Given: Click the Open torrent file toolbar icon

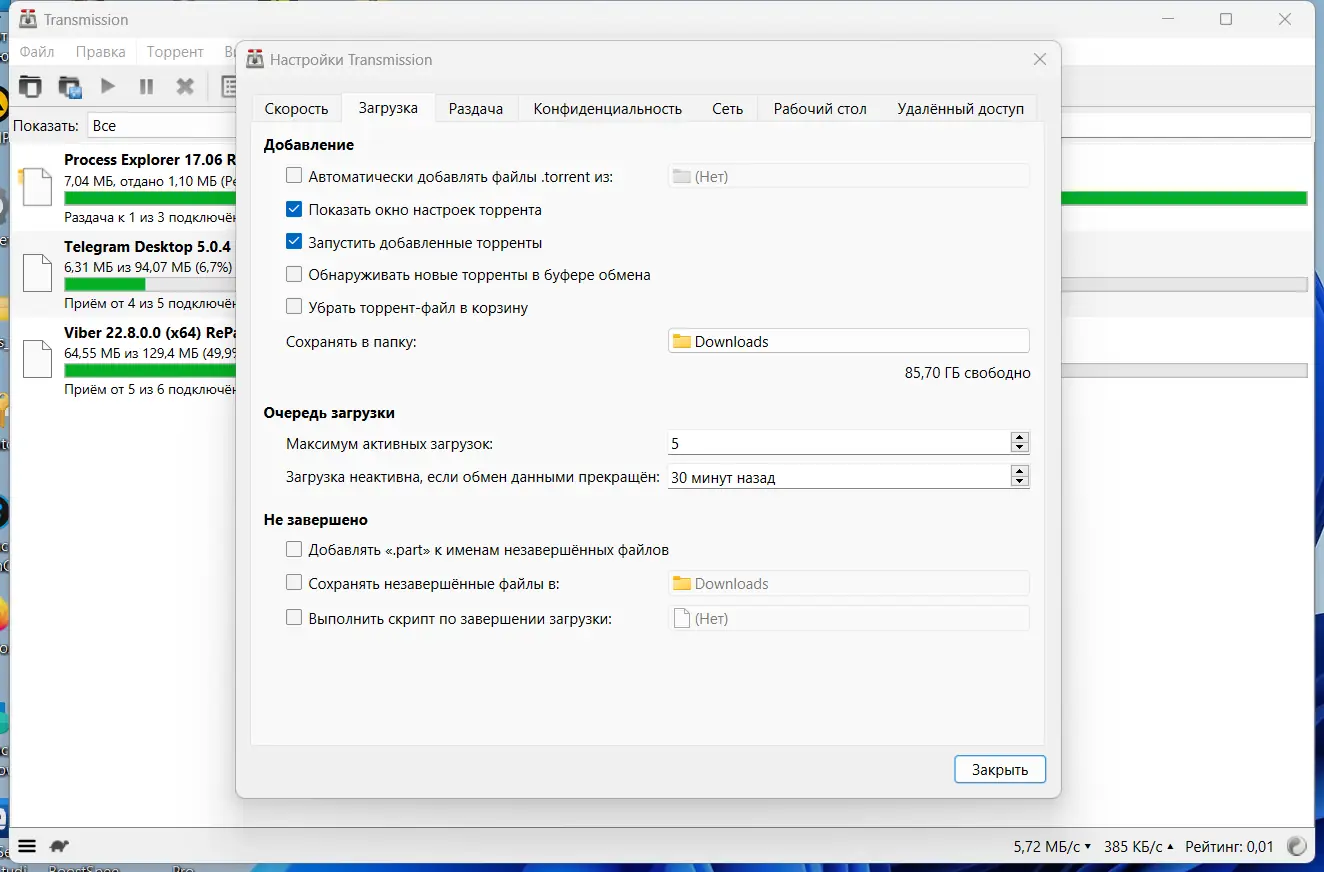Looking at the screenshot, I should (31, 87).
